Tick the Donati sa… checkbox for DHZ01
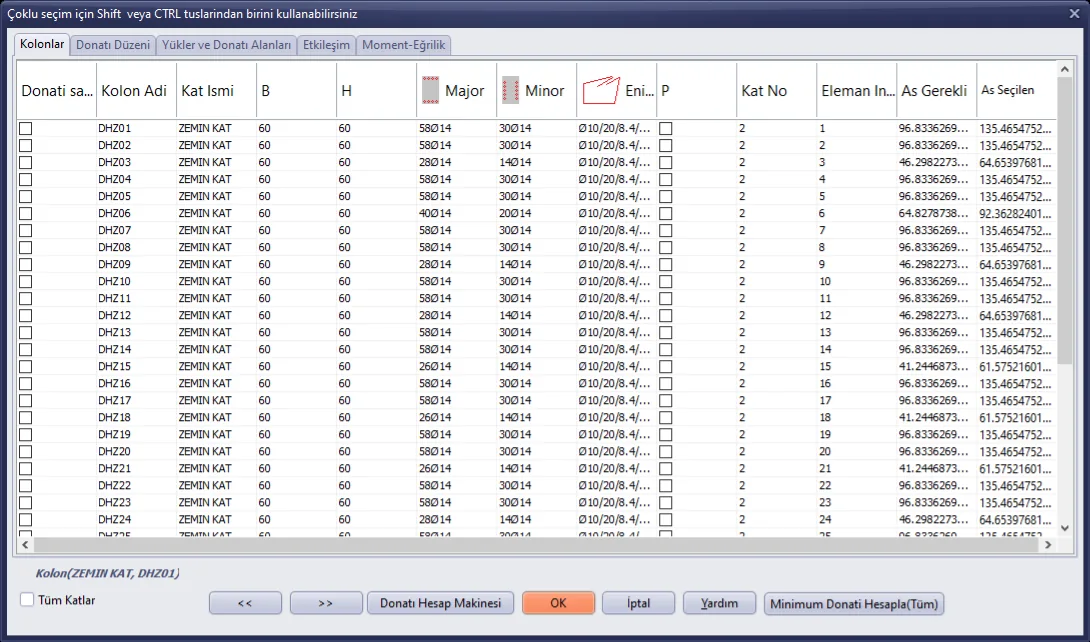 coord(26,129)
